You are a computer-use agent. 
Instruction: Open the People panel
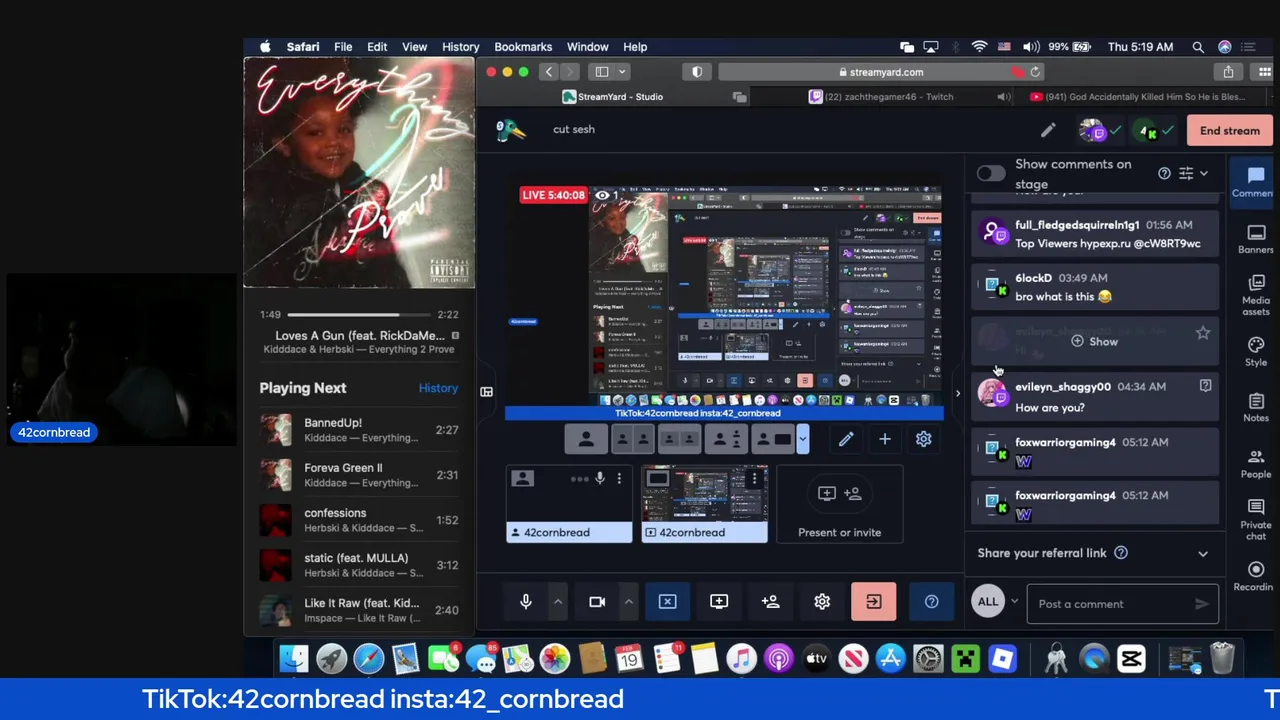click(1256, 464)
